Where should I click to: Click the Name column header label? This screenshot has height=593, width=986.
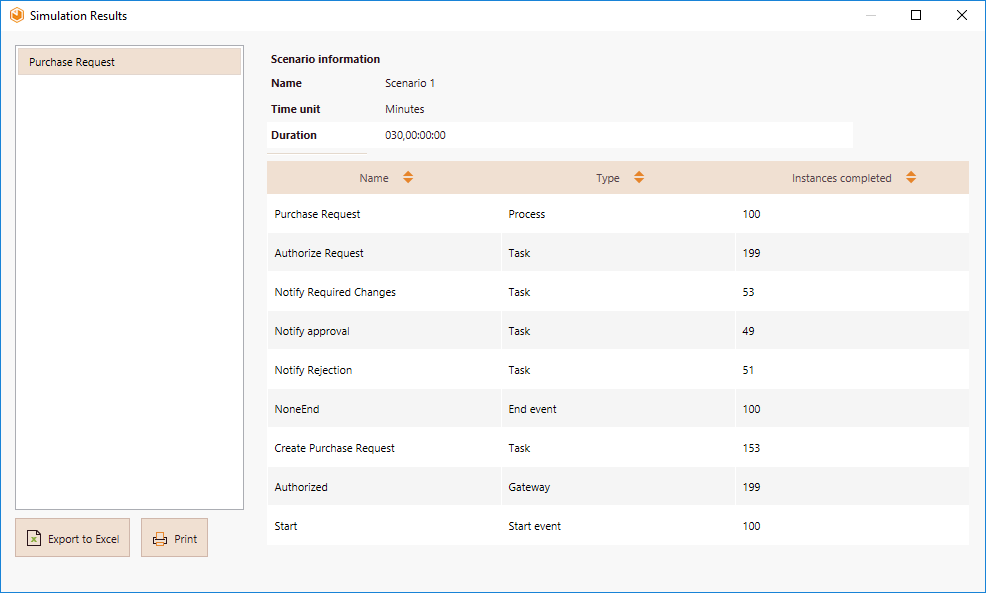[374, 178]
